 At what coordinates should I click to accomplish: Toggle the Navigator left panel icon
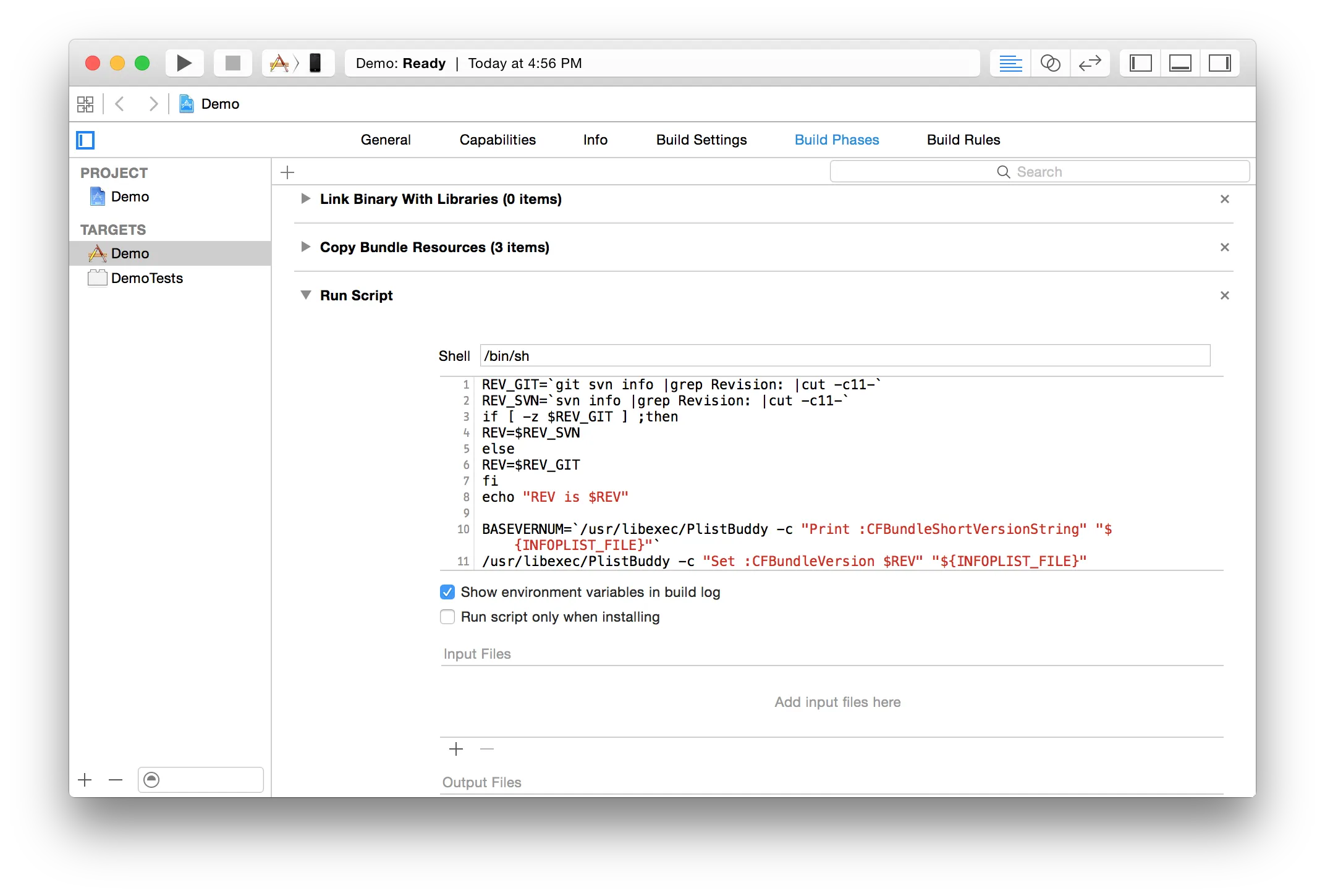(1140, 63)
